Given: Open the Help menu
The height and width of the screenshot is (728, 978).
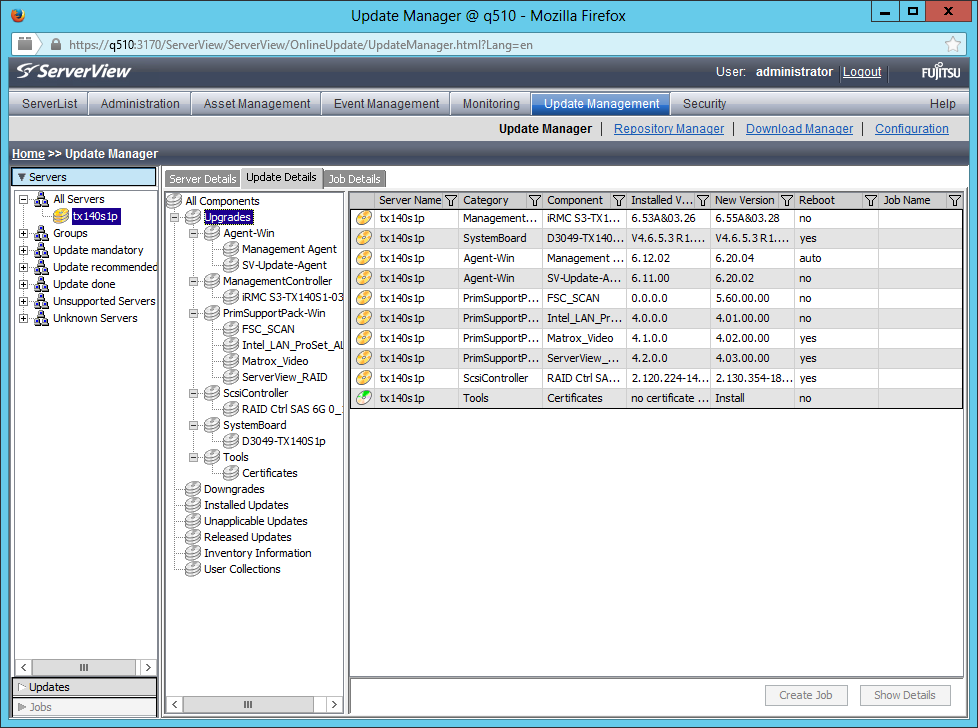Looking at the screenshot, I should (942, 104).
